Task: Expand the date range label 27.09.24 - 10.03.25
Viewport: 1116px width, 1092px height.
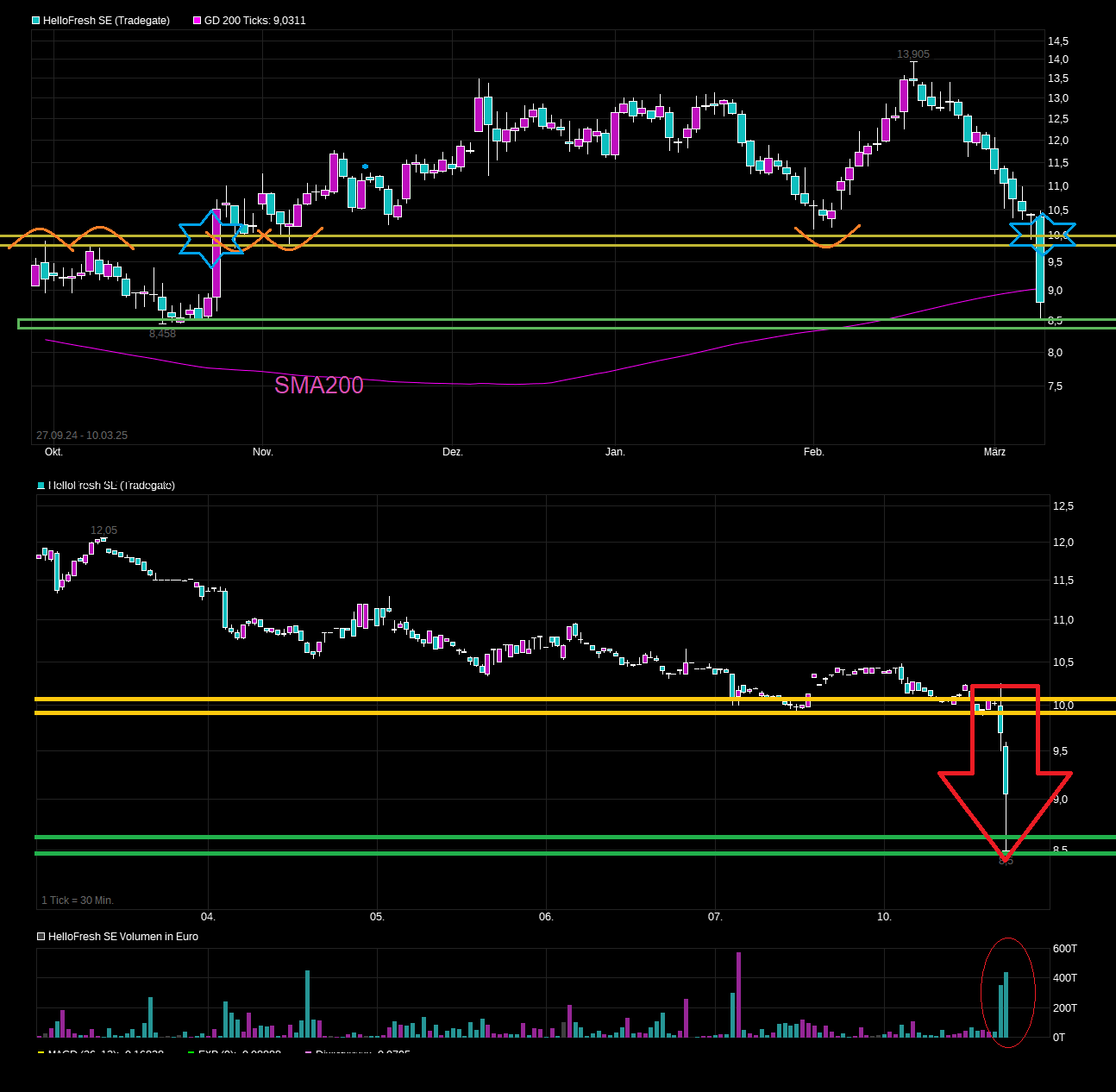Action: point(81,436)
